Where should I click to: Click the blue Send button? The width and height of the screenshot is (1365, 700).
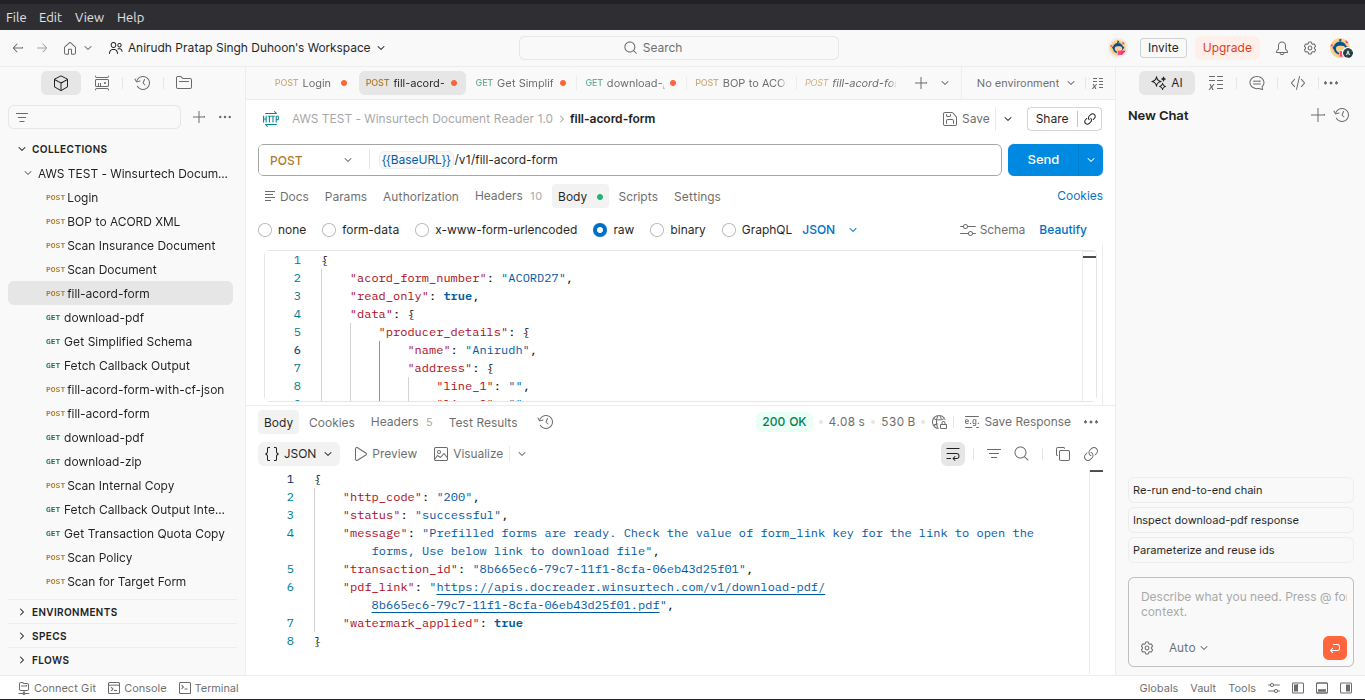(1043, 160)
